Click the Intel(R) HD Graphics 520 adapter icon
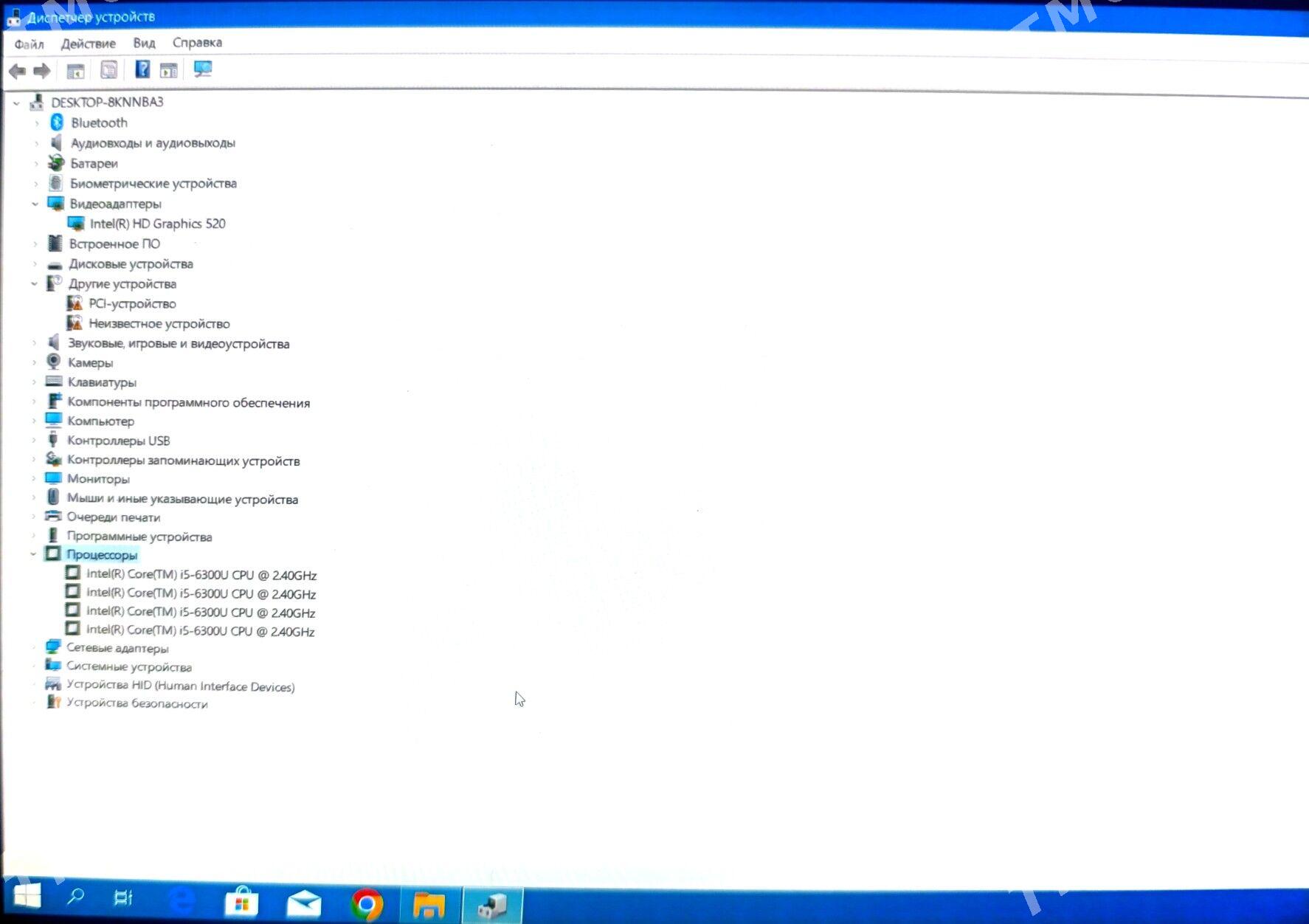The width and height of the screenshot is (1309, 924). click(75, 224)
